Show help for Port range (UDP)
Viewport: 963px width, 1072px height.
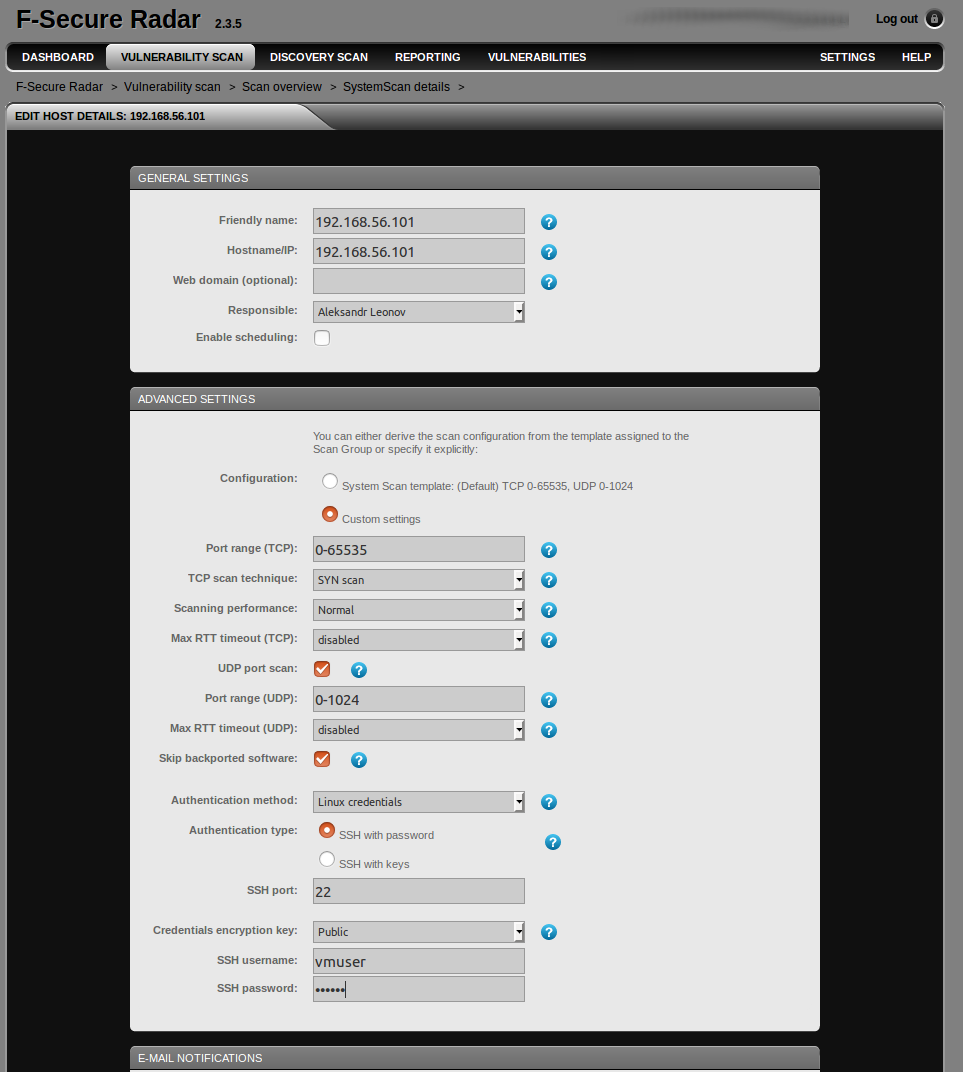tap(549, 701)
